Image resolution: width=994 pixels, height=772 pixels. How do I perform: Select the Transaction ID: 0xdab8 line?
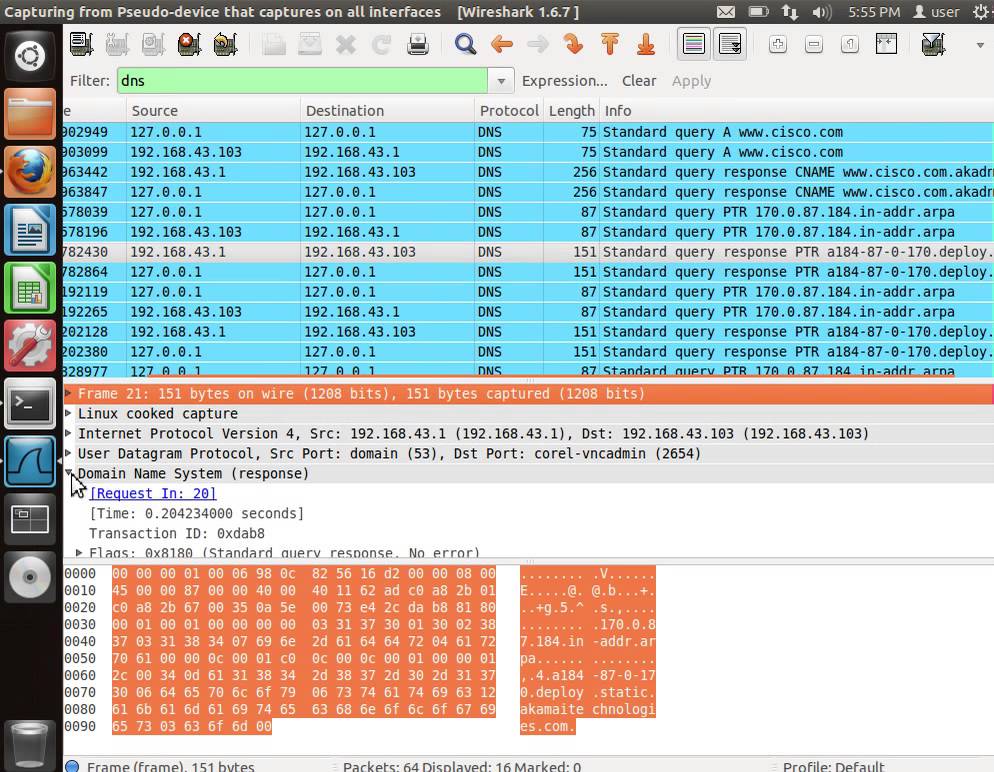click(x=177, y=533)
